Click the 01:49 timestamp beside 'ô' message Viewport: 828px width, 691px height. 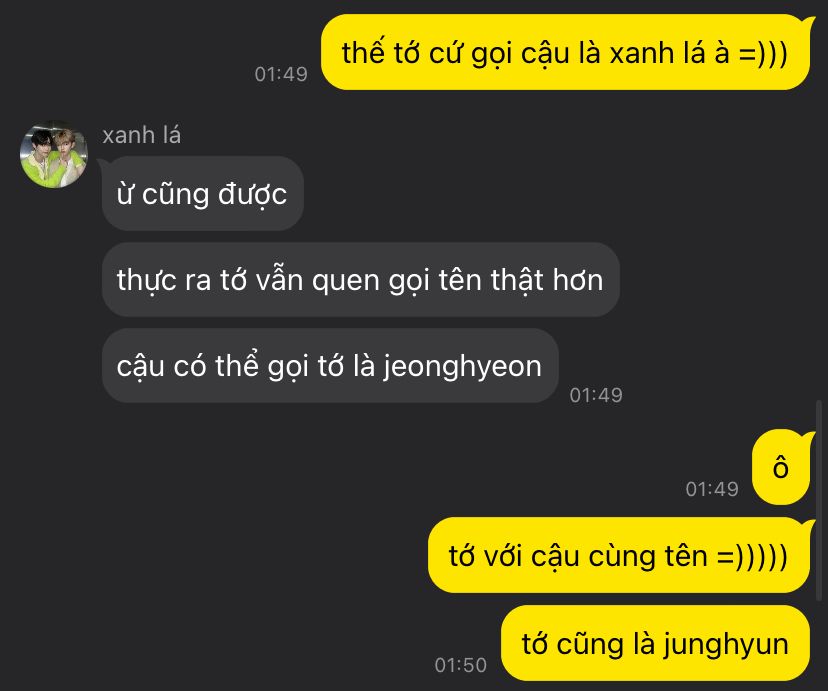(712, 489)
